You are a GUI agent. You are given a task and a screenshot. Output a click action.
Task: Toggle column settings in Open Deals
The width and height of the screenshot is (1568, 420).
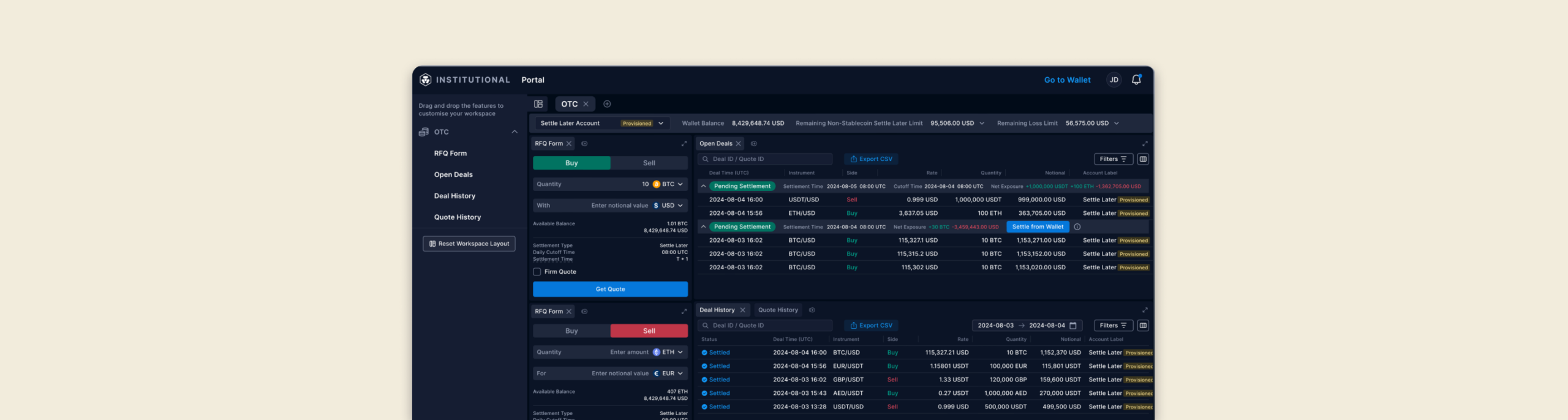[1143, 159]
